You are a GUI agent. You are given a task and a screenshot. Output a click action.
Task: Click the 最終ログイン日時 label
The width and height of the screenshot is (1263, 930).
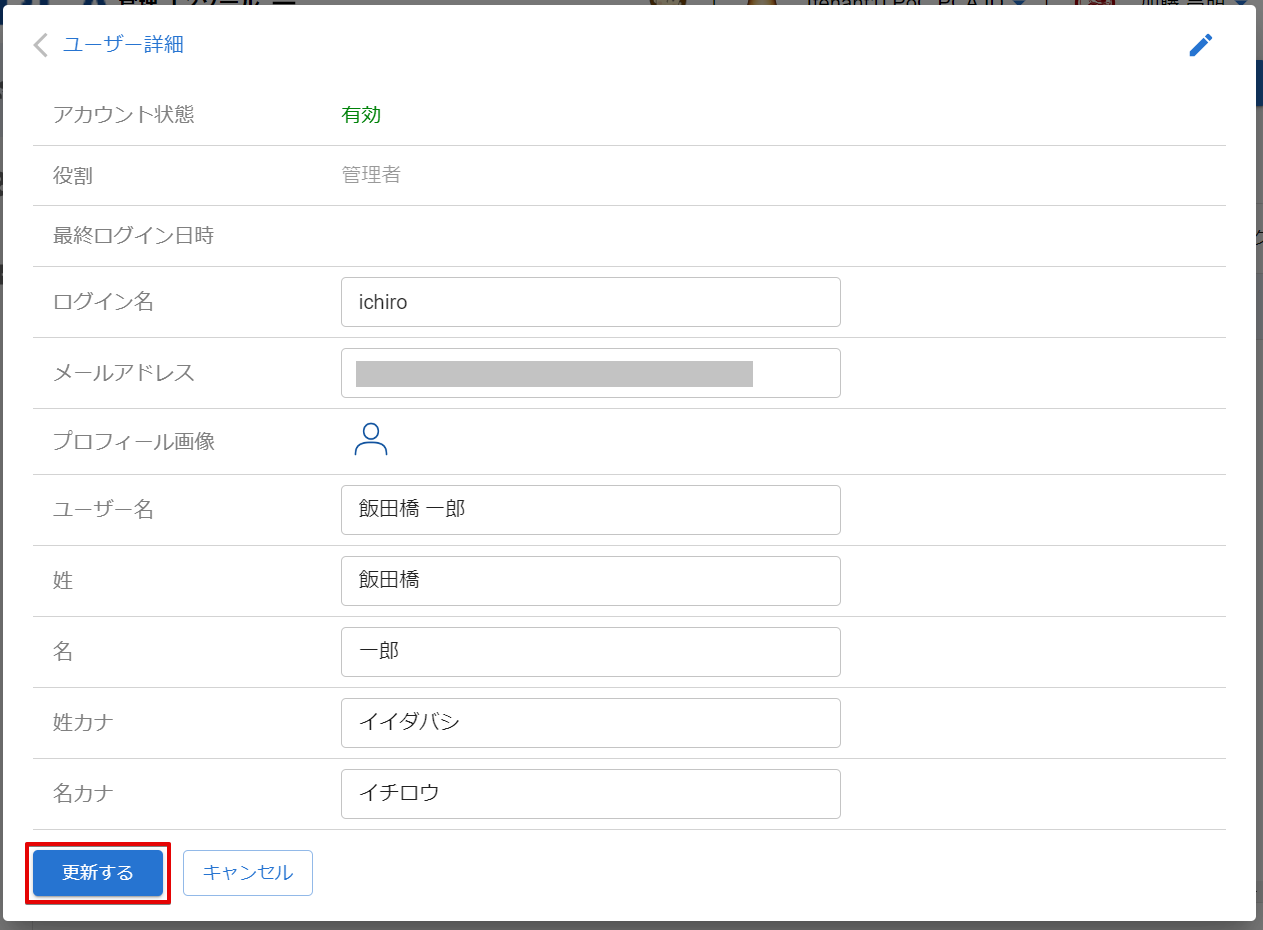pos(134,236)
